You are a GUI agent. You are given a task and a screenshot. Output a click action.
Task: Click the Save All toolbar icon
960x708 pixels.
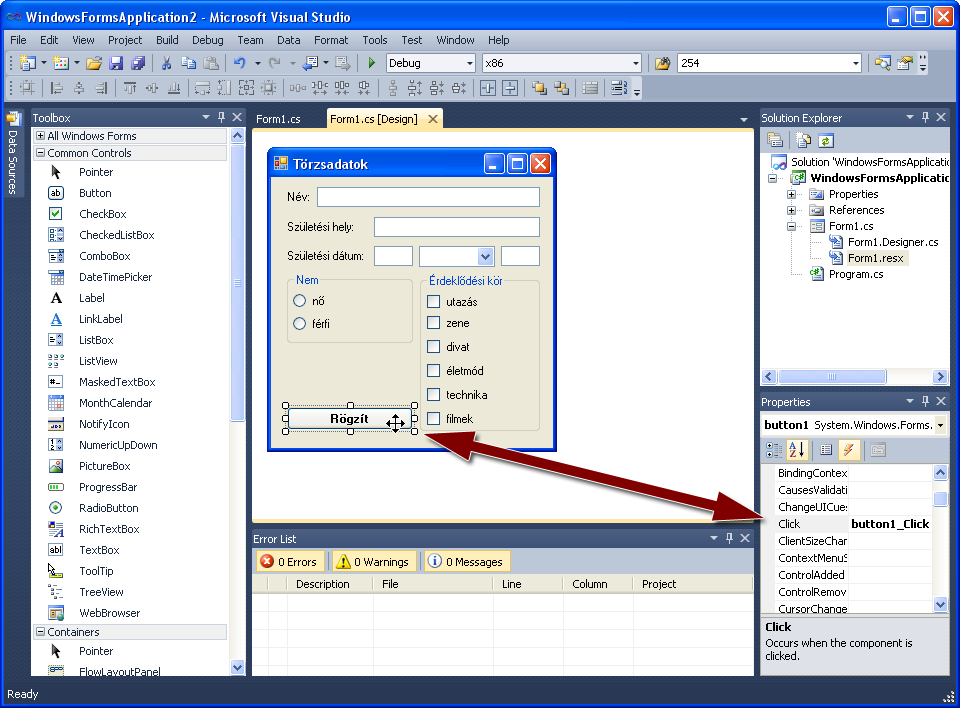[x=138, y=63]
